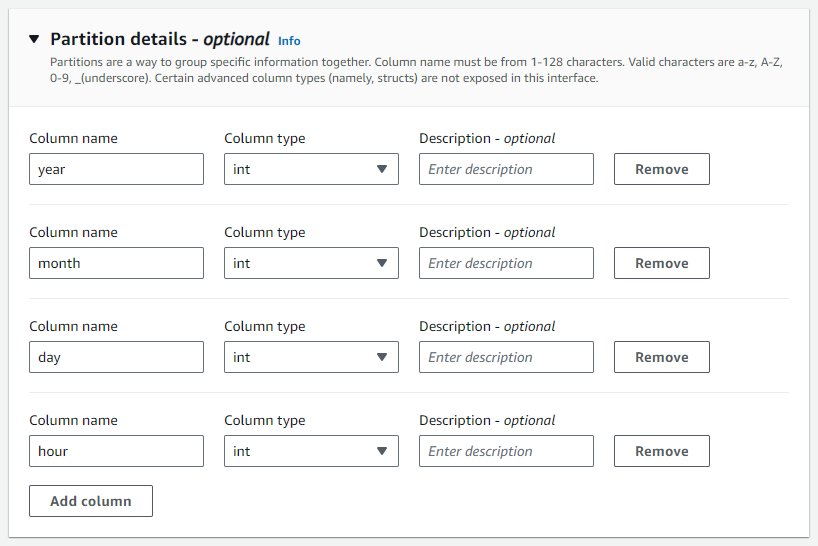
Task: Click description field for day column
Action: (x=506, y=357)
